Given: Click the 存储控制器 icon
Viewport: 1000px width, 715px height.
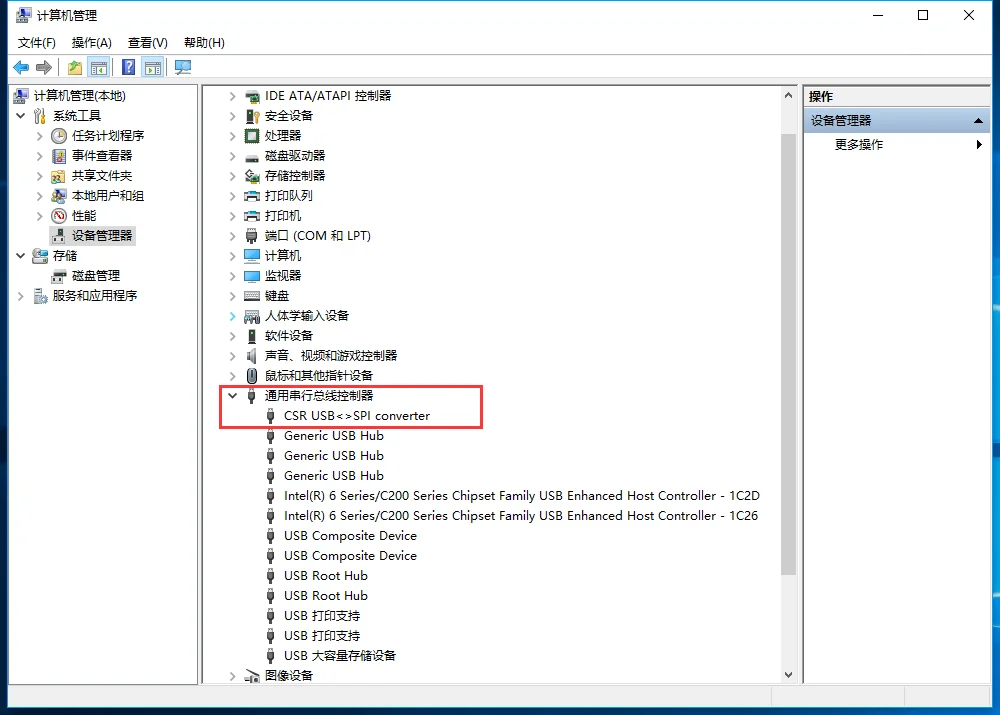Looking at the screenshot, I should (253, 176).
